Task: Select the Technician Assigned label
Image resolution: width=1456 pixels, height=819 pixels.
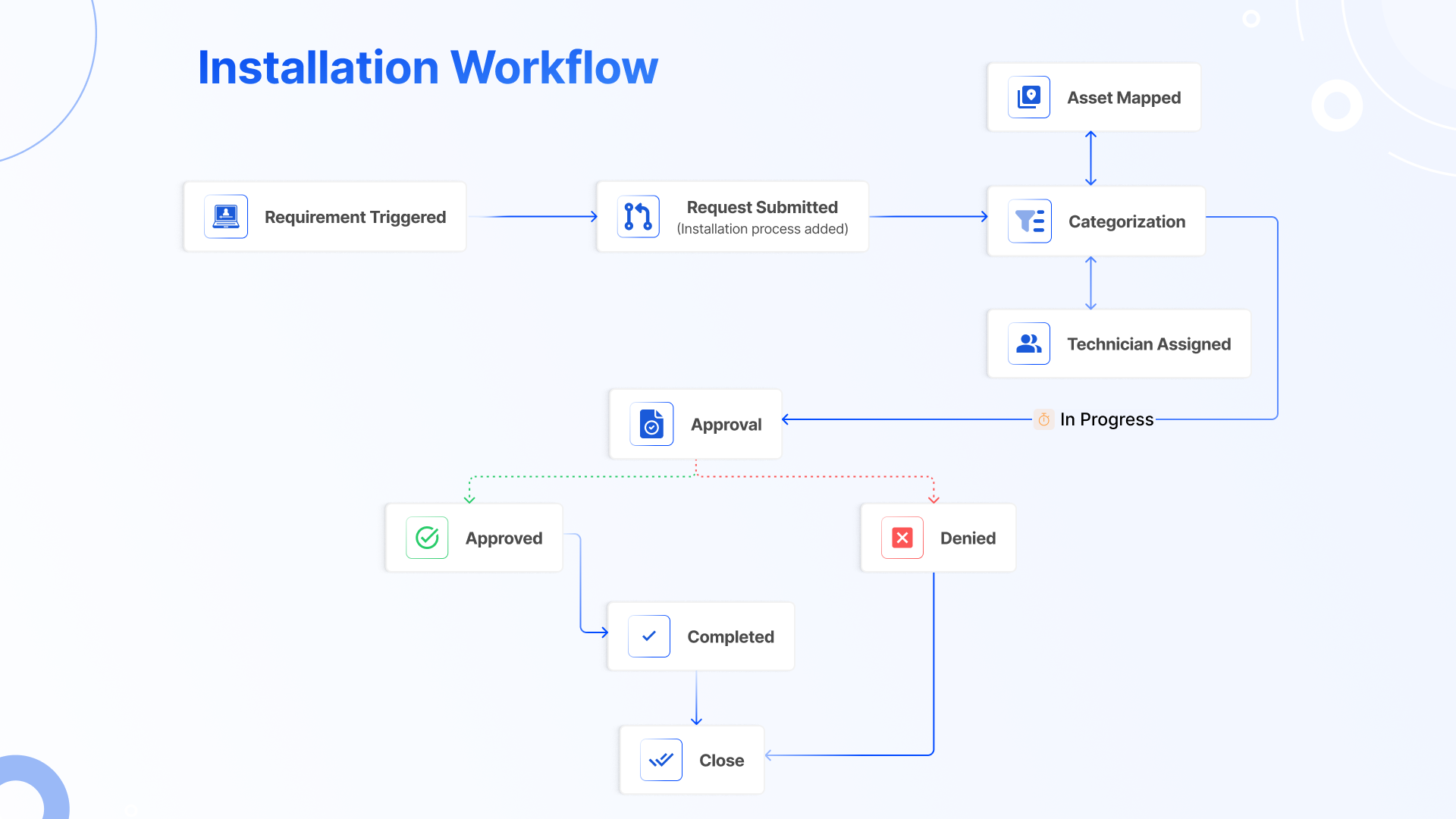Action: (x=1149, y=344)
